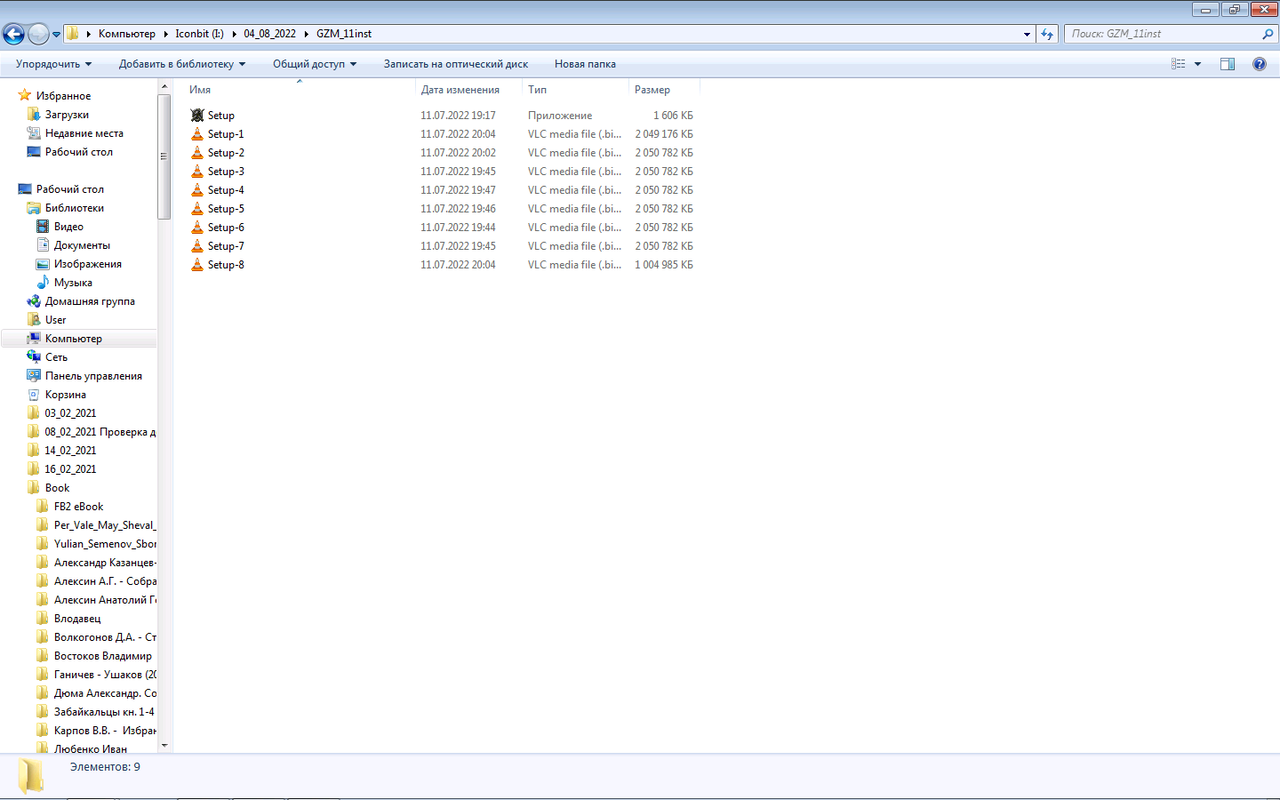This screenshot has width=1280, height=800.
Task: Click the Новая папка button
Action: [585, 64]
